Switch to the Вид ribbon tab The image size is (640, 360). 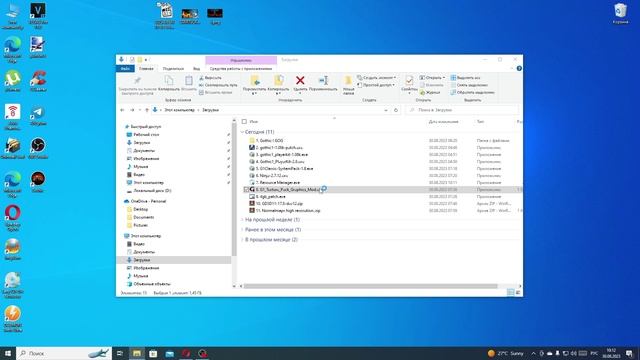(x=197, y=69)
